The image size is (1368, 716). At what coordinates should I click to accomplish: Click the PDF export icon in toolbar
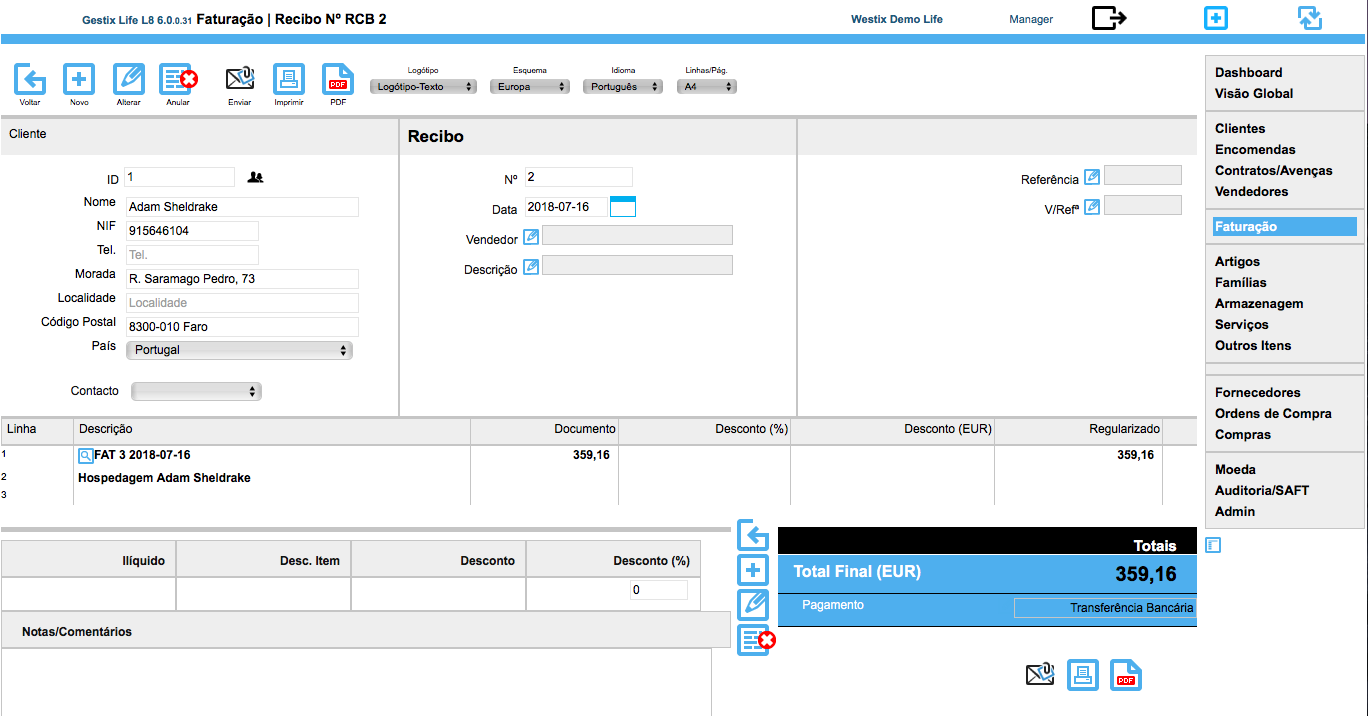pos(338,79)
